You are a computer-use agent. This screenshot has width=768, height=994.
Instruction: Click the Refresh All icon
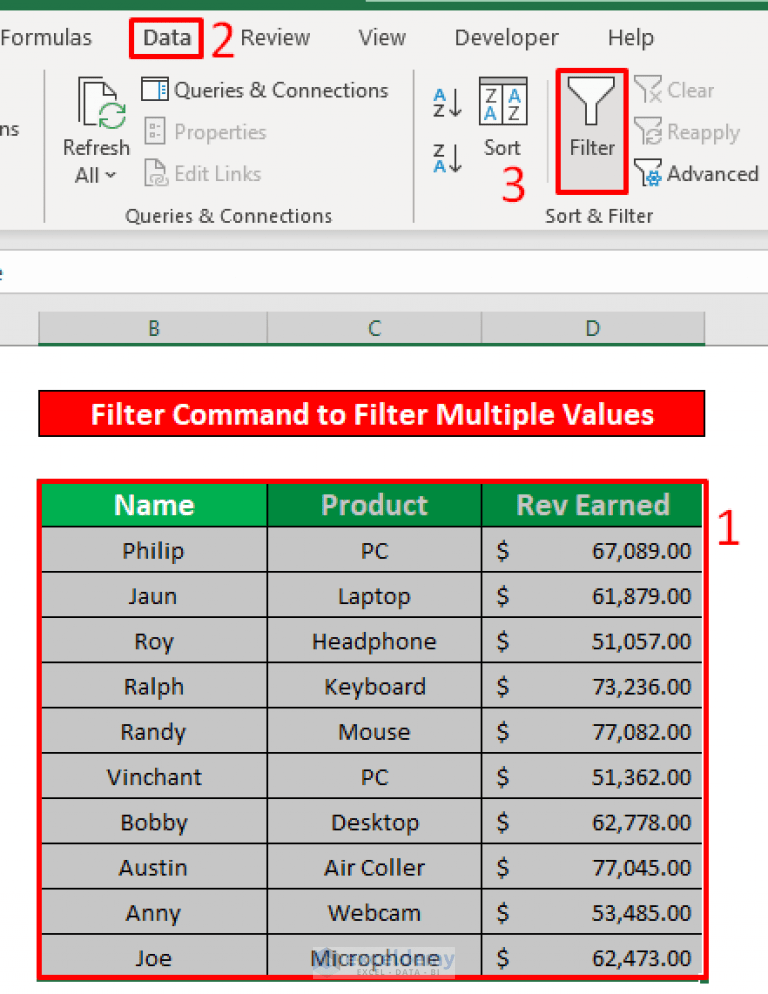[101, 103]
